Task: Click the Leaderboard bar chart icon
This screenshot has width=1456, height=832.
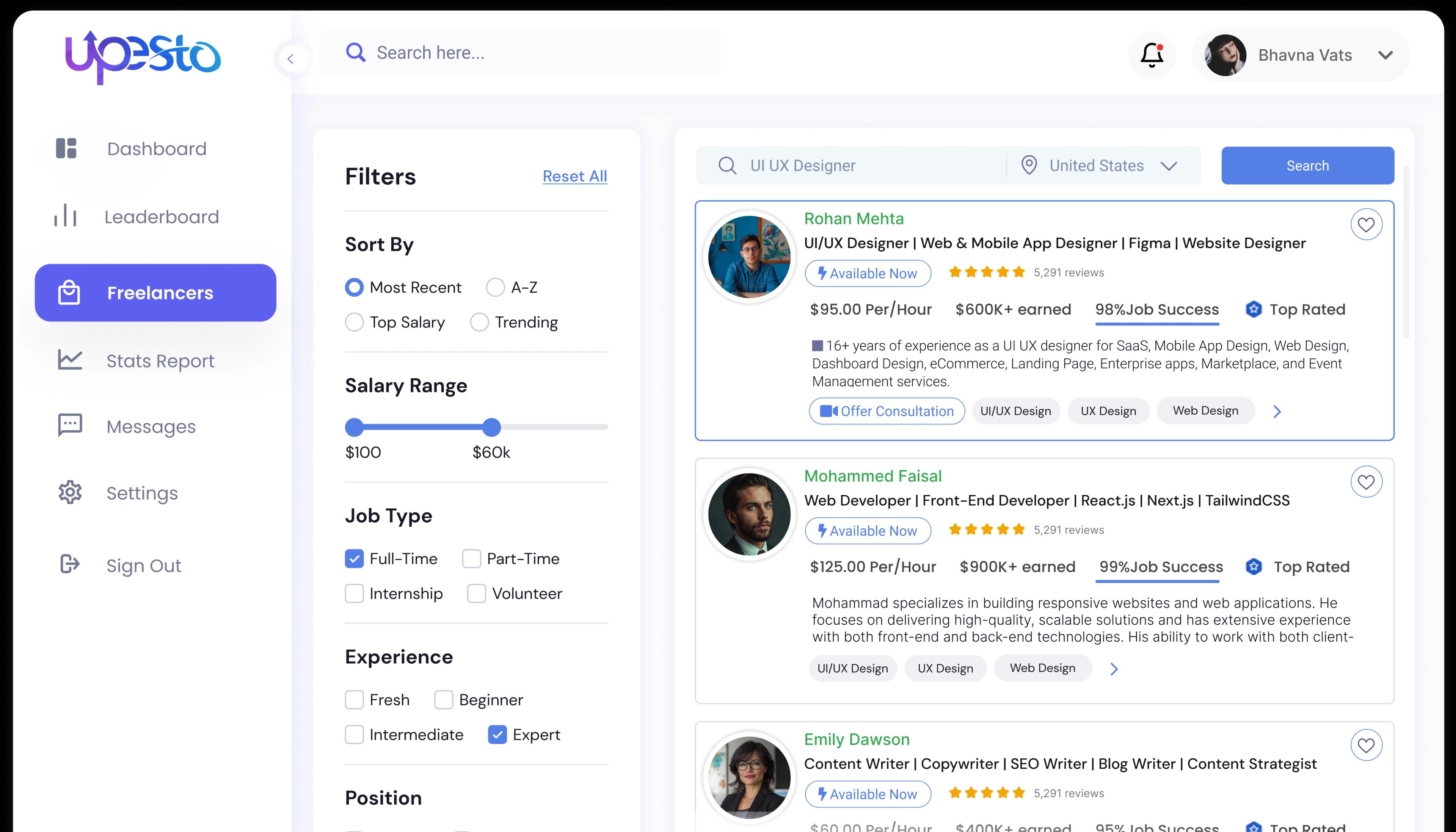Action: tap(65, 215)
